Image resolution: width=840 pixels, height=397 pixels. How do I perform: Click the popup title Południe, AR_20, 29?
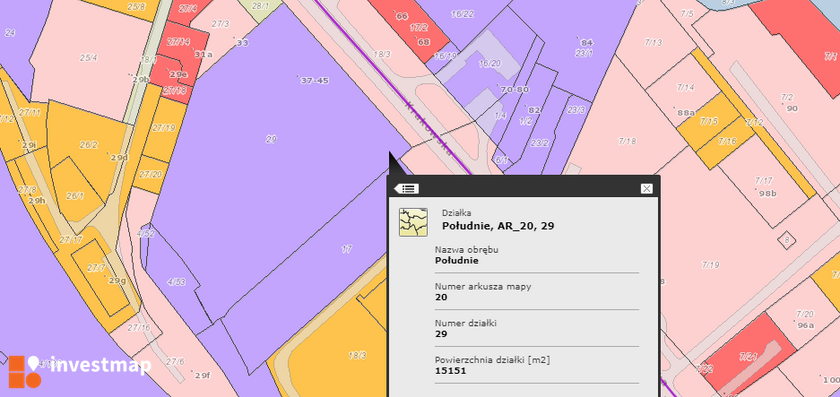point(498,226)
